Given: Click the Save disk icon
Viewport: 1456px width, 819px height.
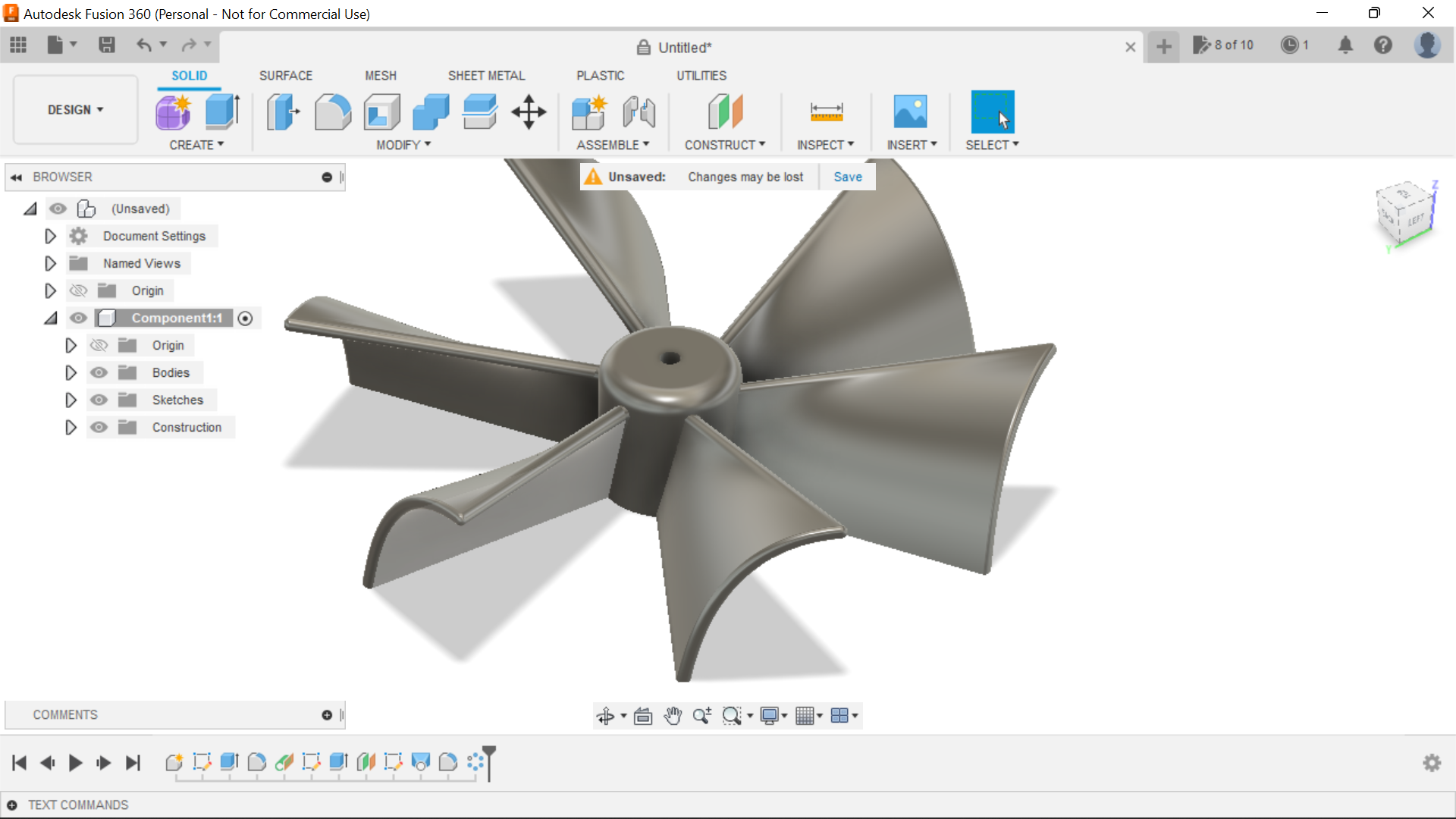Looking at the screenshot, I should point(107,45).
